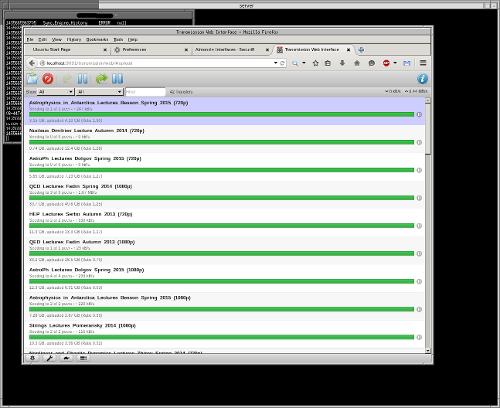This screenshot has height=408, width=500.
Task: Open a torrent with the folder icon
Action: [x=32, y=79]
